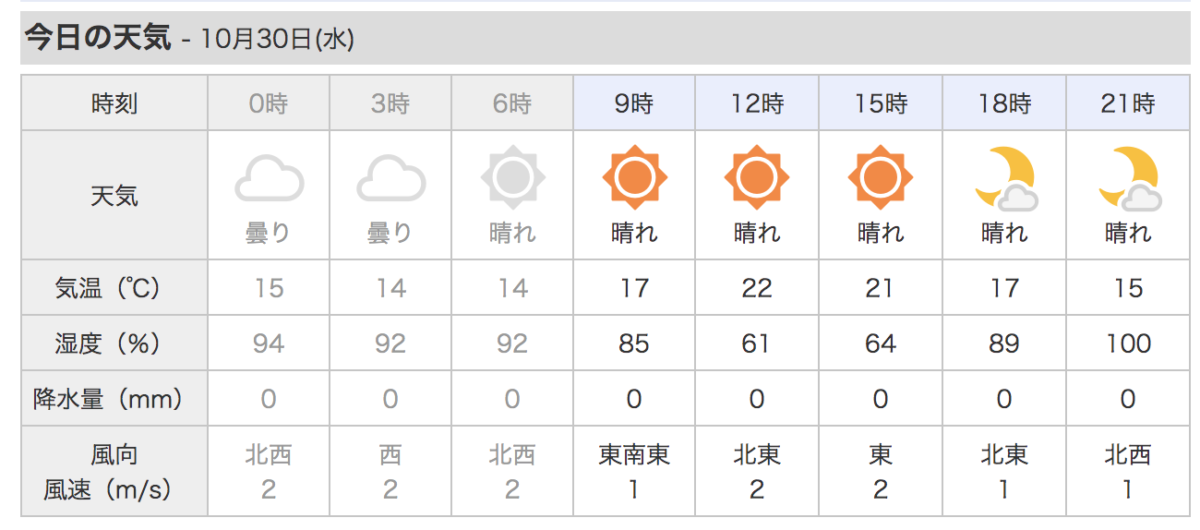Image resolution: width=1200 pixels, height=530 pixels.
Task: Select the 12時 column header
Action: coord(757,103)
